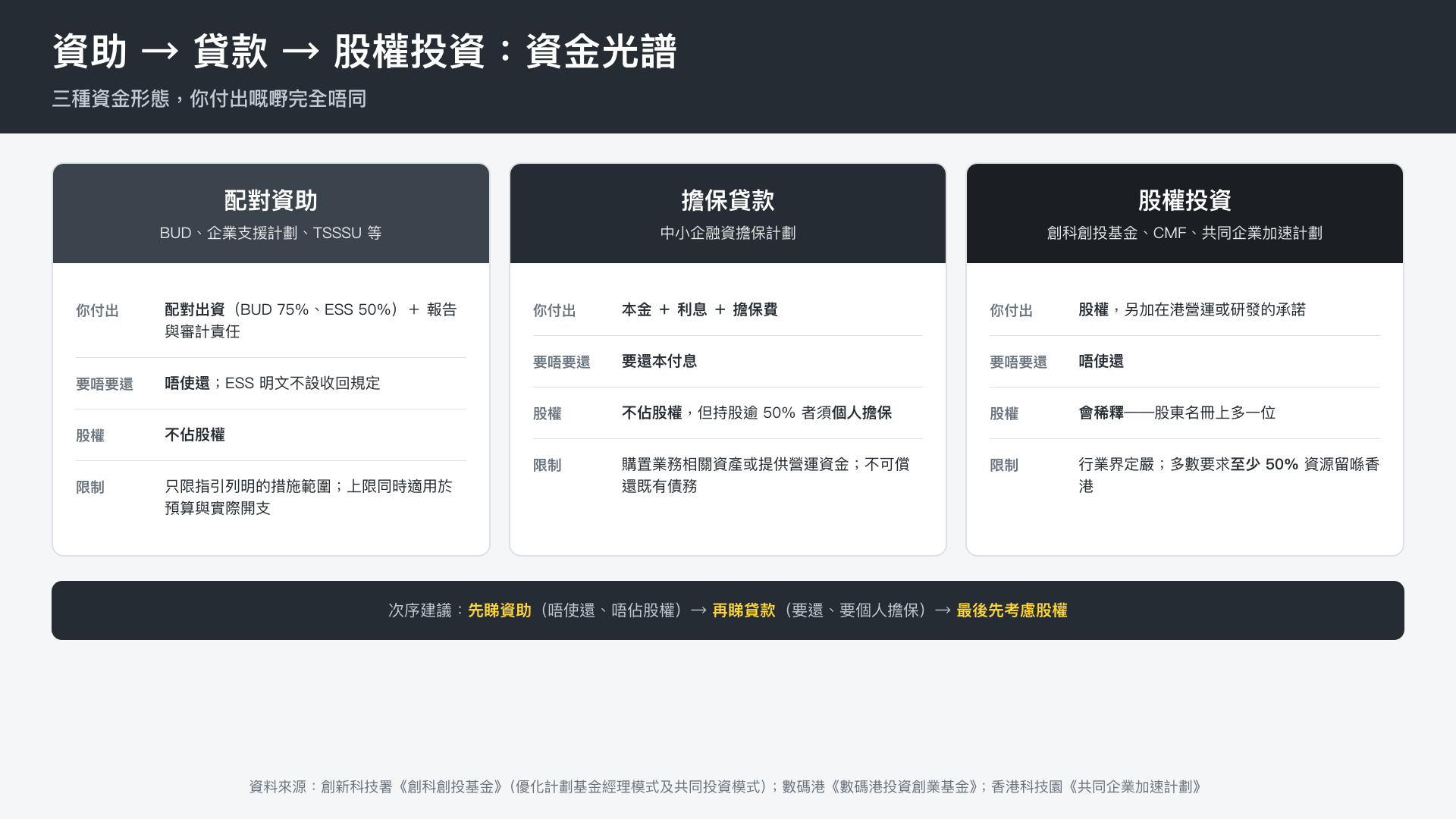Click 股權 label in 配對資助 card
This screenshot has width=1456, height=819.
coord(90,435)
